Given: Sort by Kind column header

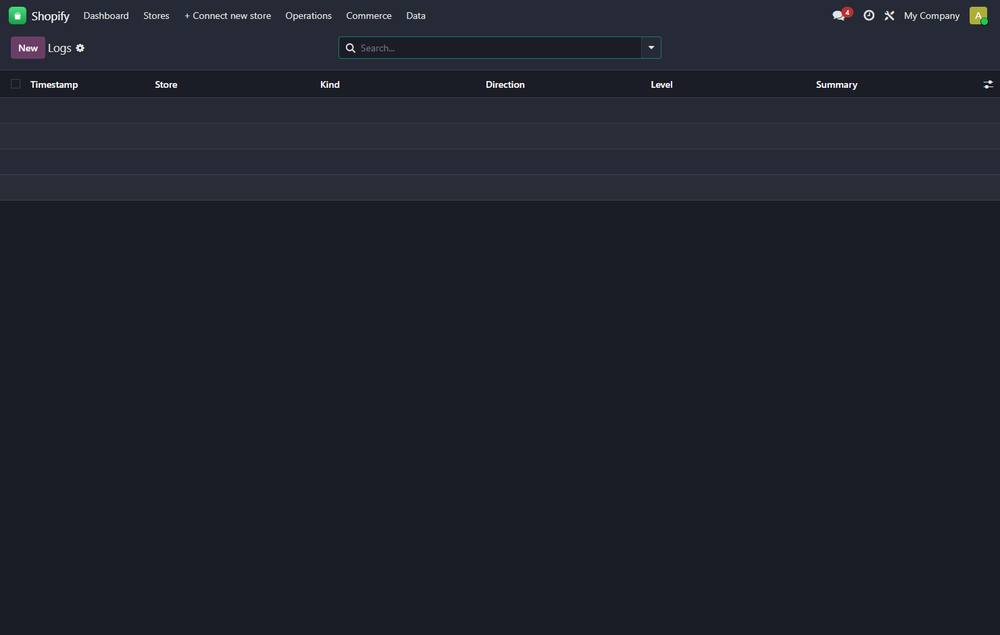Looking at the screenshot, I should point(330,84).
